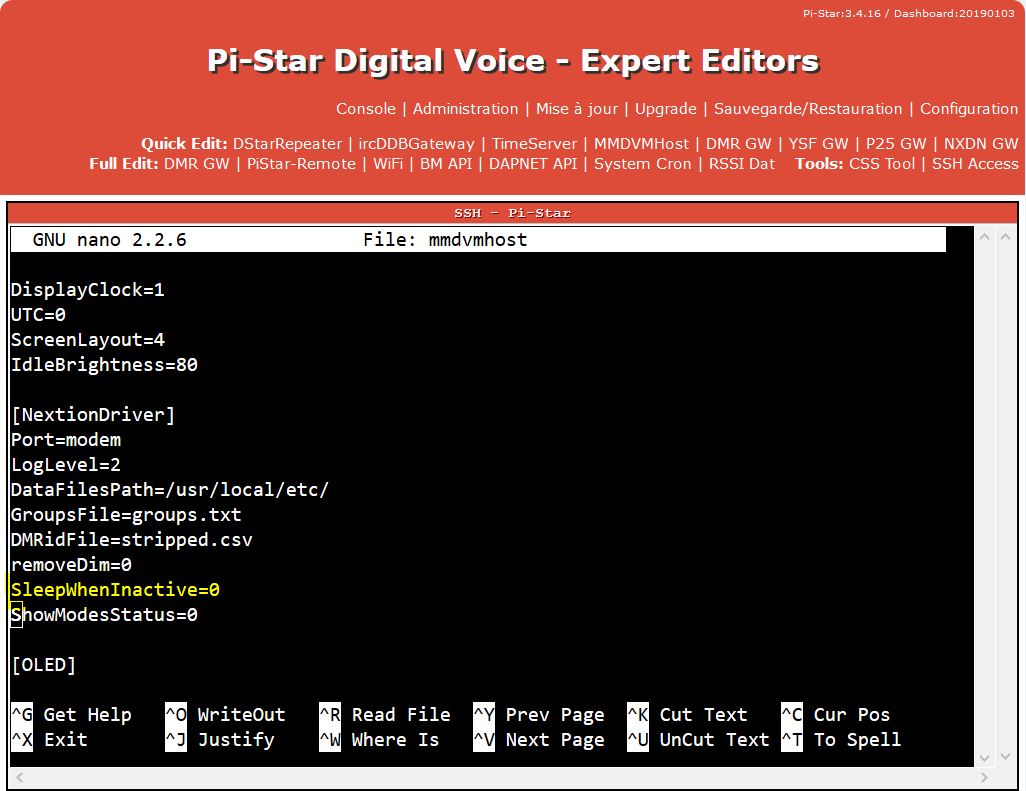
Task: Click the SSH - Pi-Star title bar
Action: coord(512,213)
